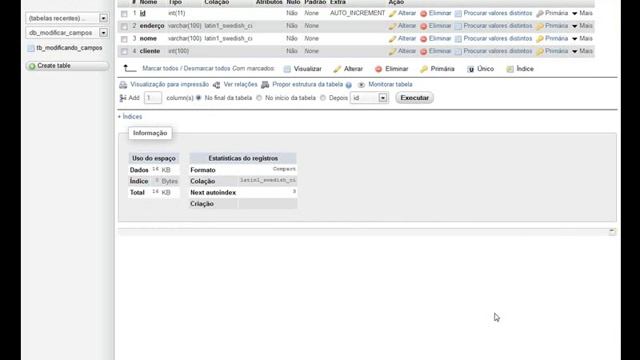Click Procurar valores distintos icon in nome row

(x=458, y=39)
